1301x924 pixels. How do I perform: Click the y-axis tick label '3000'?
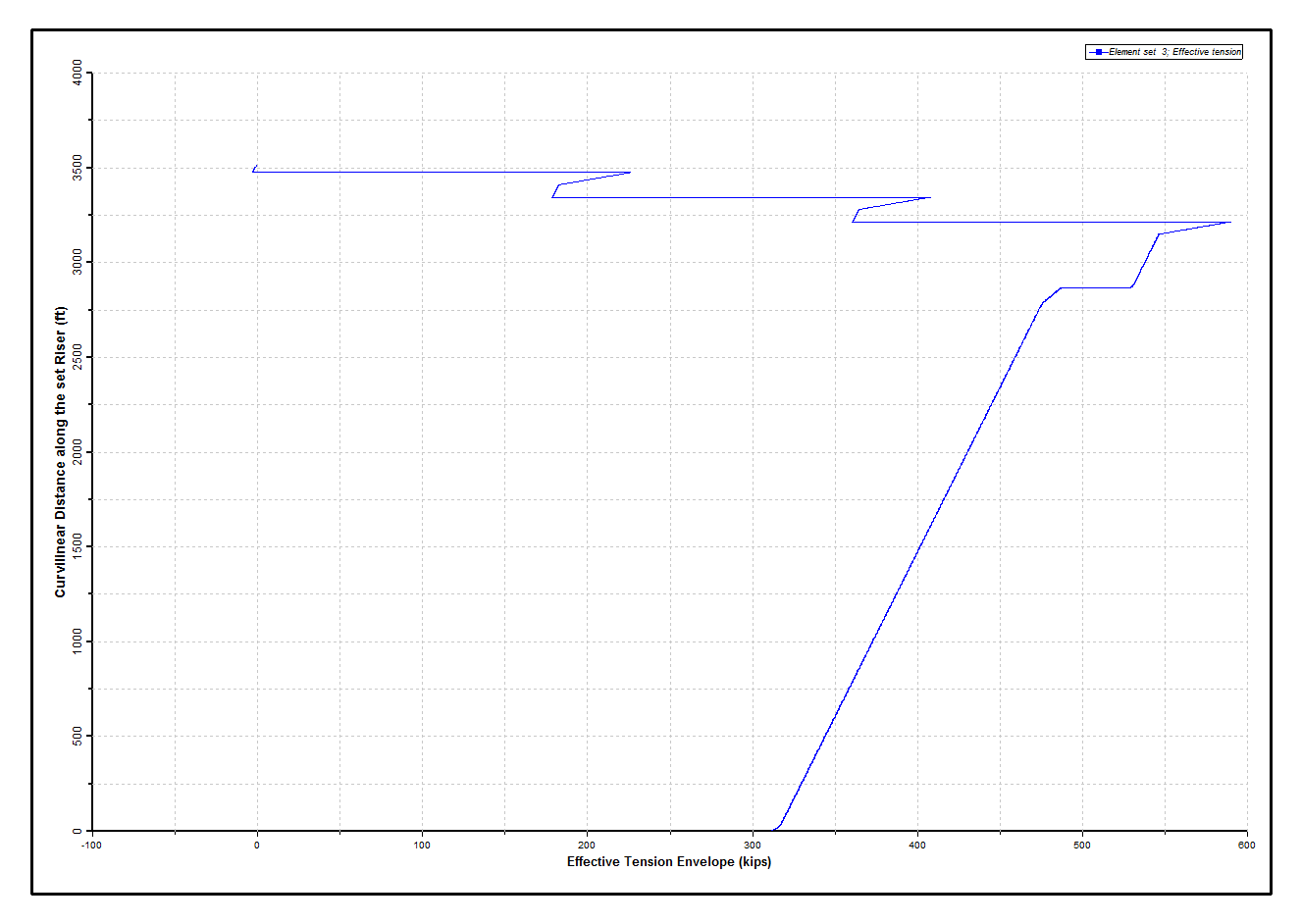coord(78,262)
